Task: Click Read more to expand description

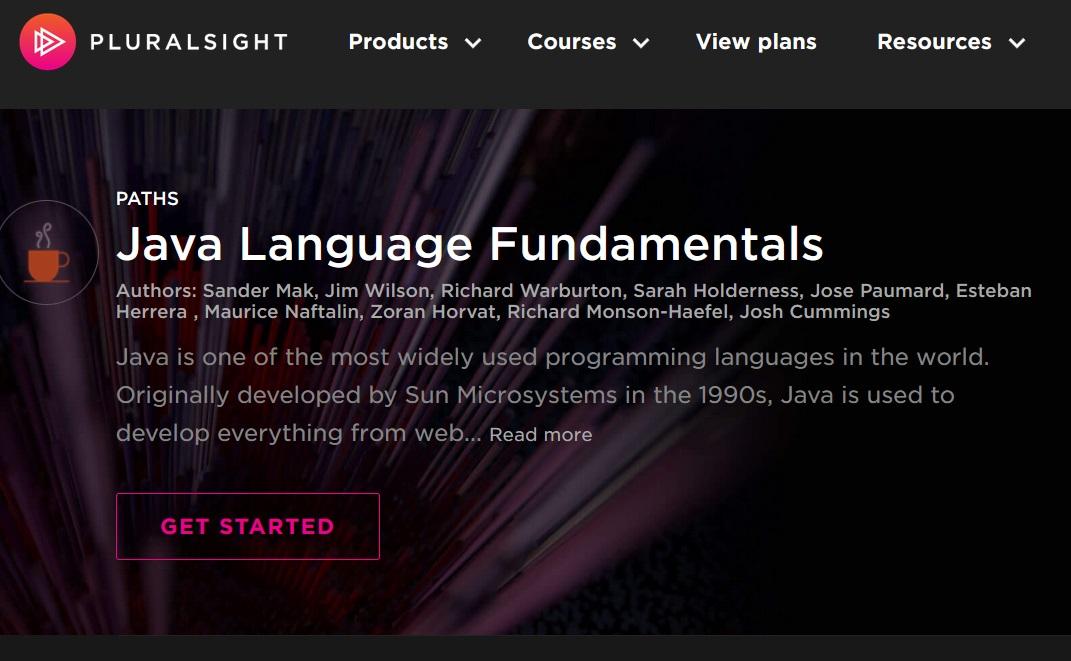Action: point(541,435)
